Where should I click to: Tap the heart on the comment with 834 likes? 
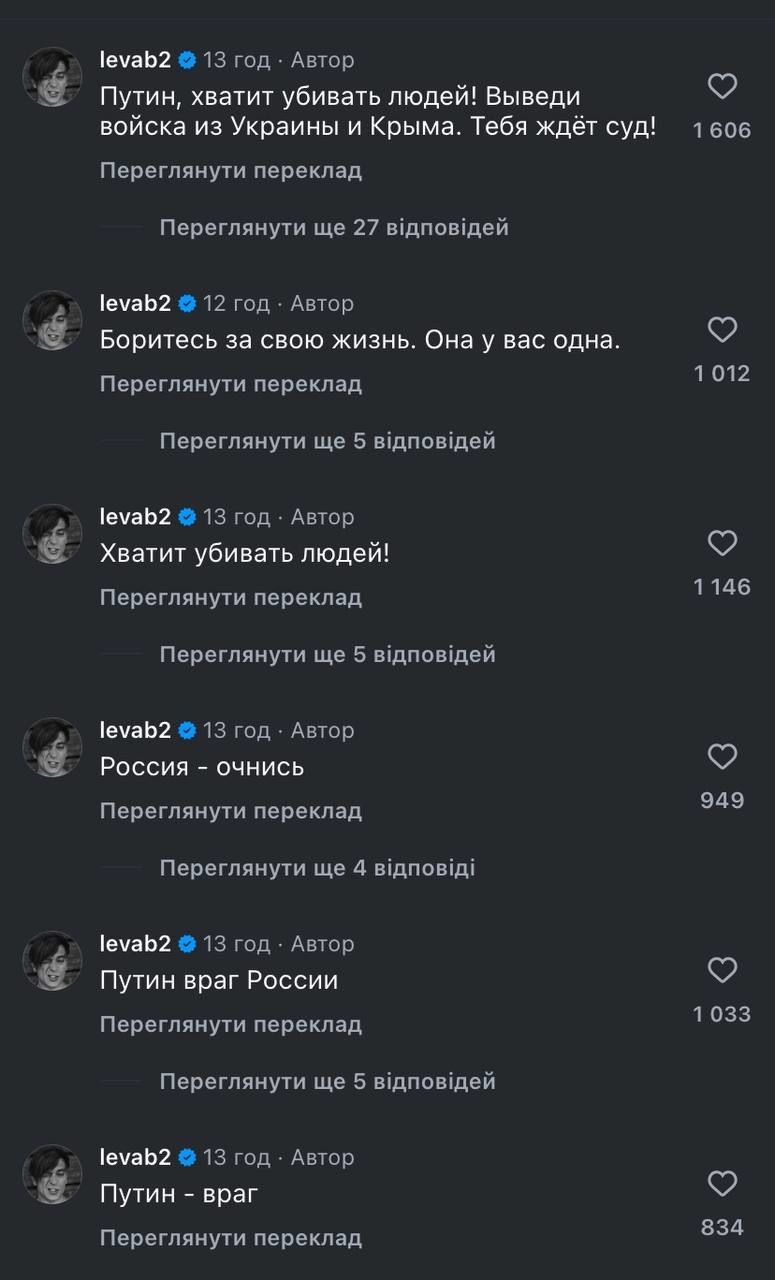click(x=722, y=1184)
